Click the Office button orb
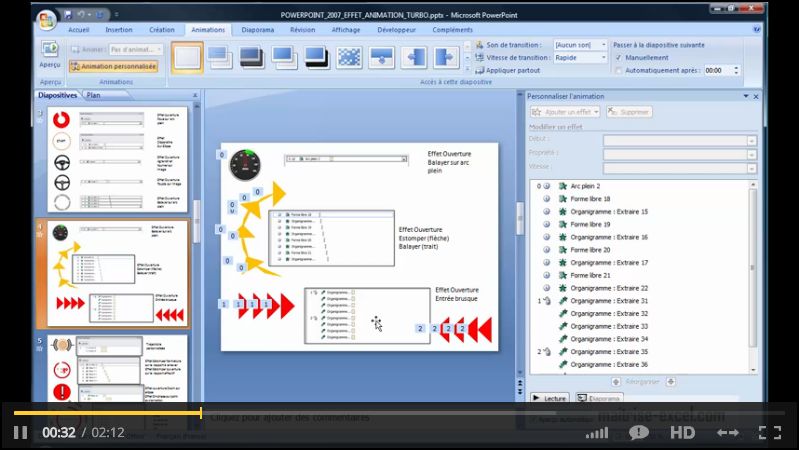This screenshot has height=450, width=799. coord(46,20)
